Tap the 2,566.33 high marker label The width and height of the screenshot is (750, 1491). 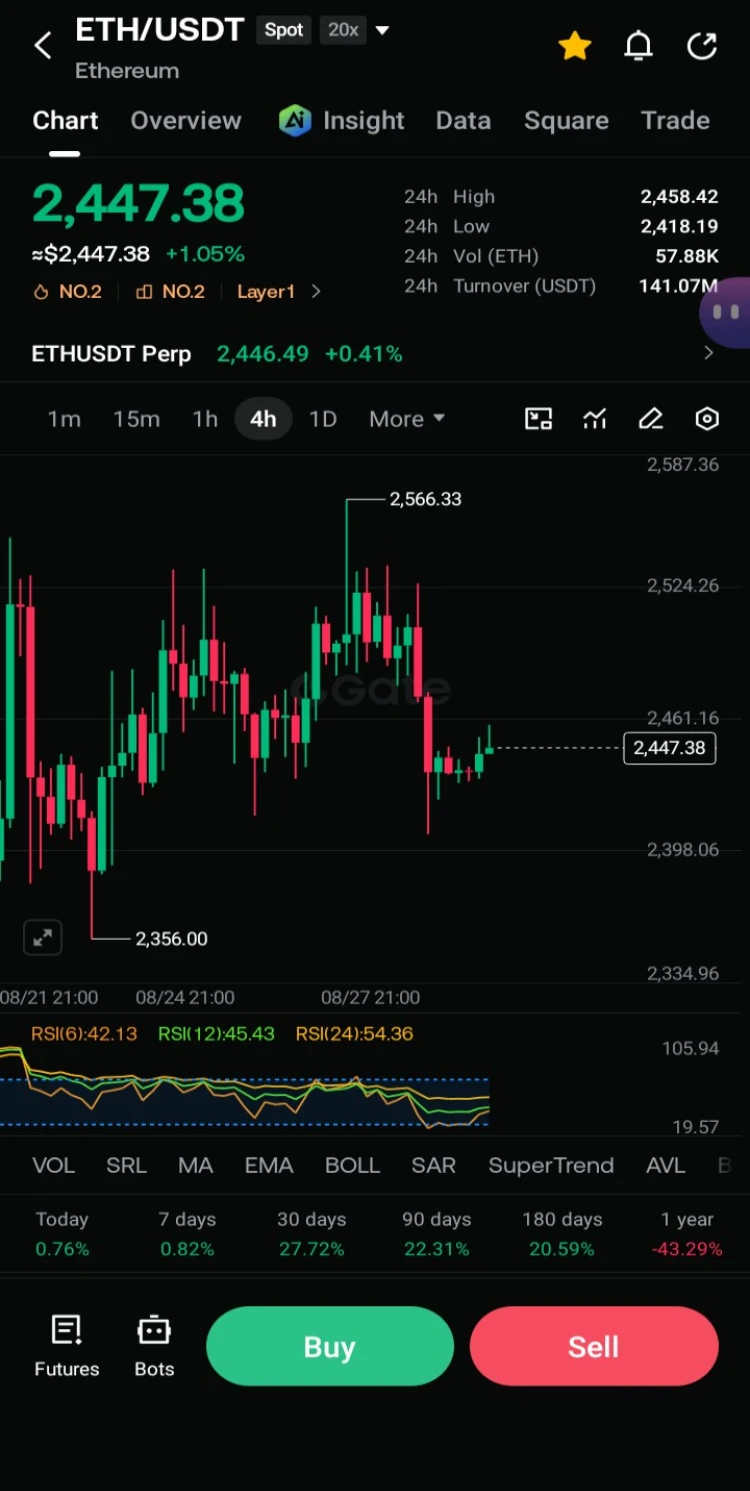tap(426, 499)
